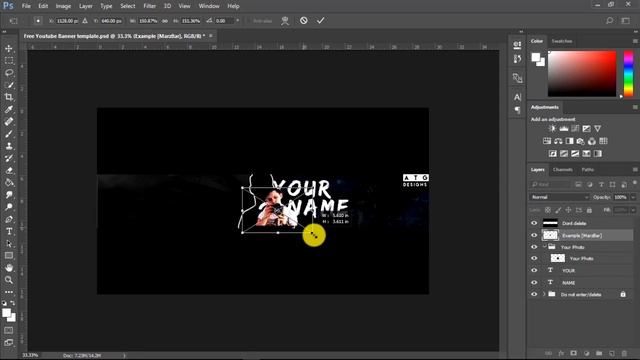Hide the NAME text layer
The height and width of the screenshot is (360, 640).
point(534,282)
